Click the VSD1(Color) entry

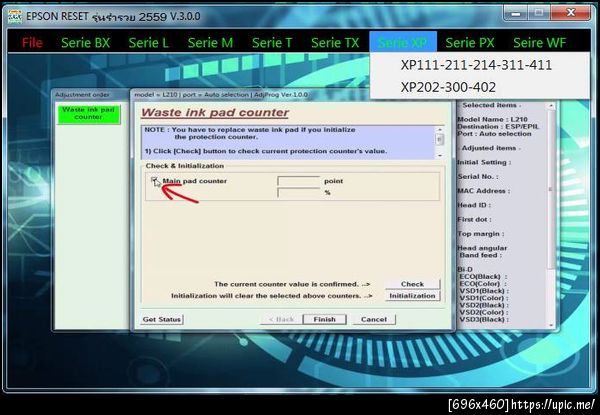tap(484, 298)
